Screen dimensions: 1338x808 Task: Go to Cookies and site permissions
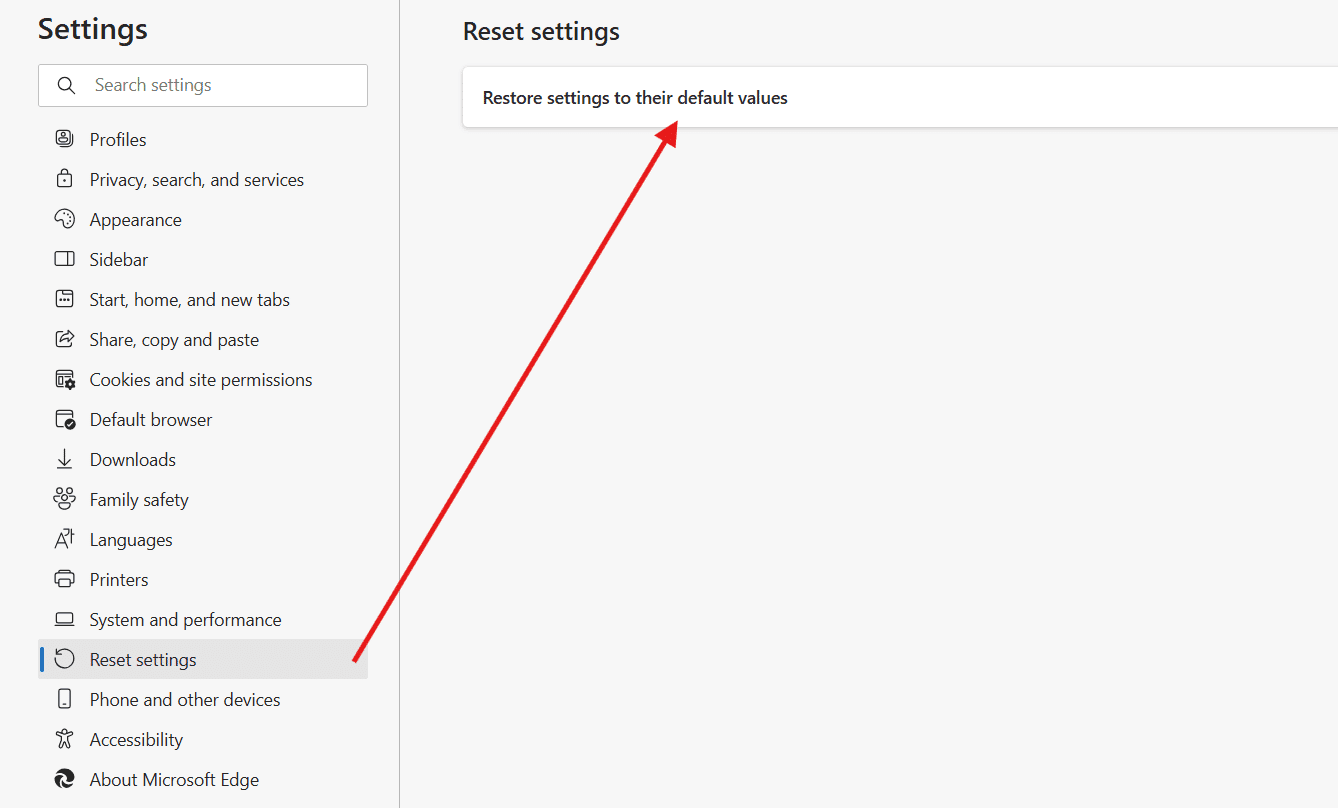[x=200, y=380]
